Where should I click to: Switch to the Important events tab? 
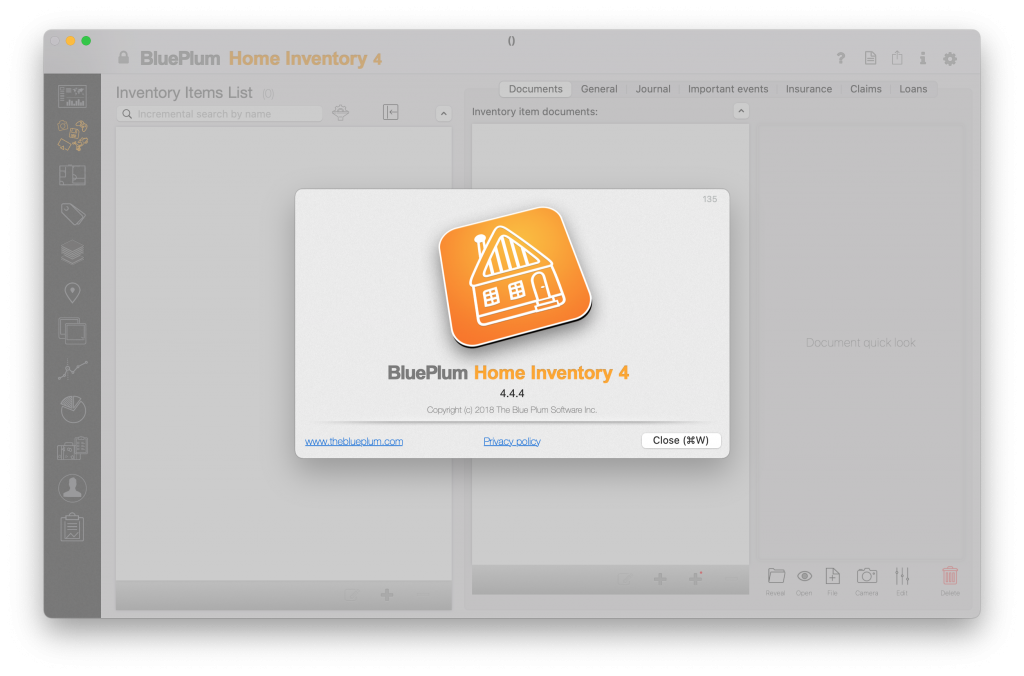tap(728, 89)
